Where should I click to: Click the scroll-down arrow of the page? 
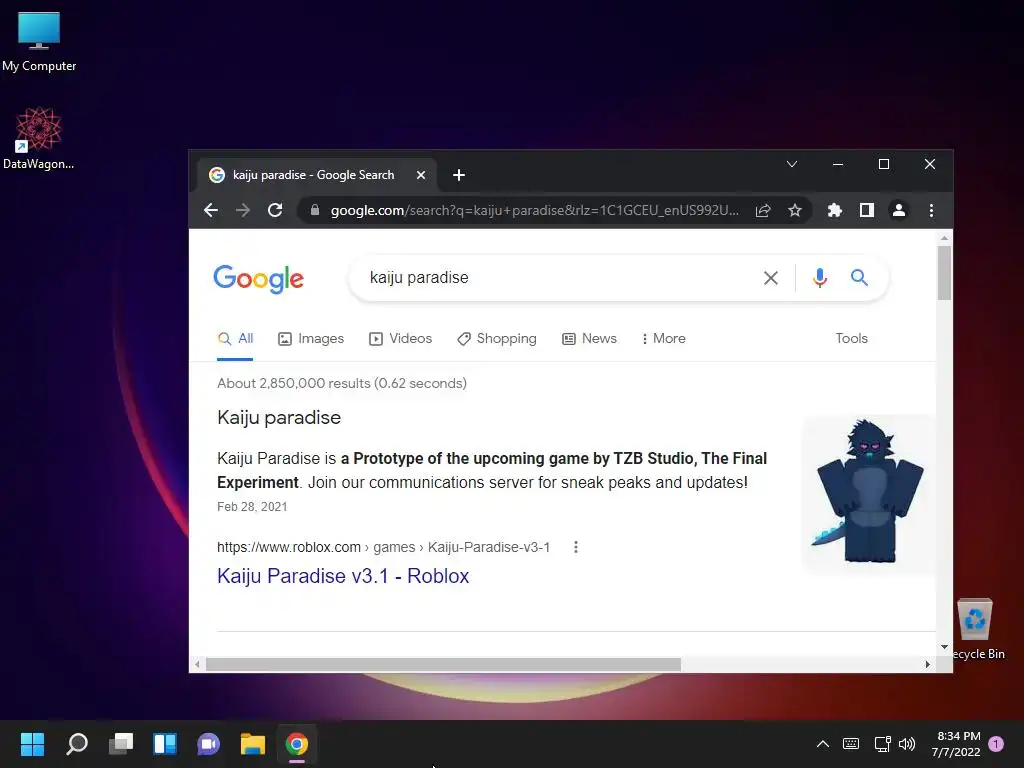click(x=944, y=647)
